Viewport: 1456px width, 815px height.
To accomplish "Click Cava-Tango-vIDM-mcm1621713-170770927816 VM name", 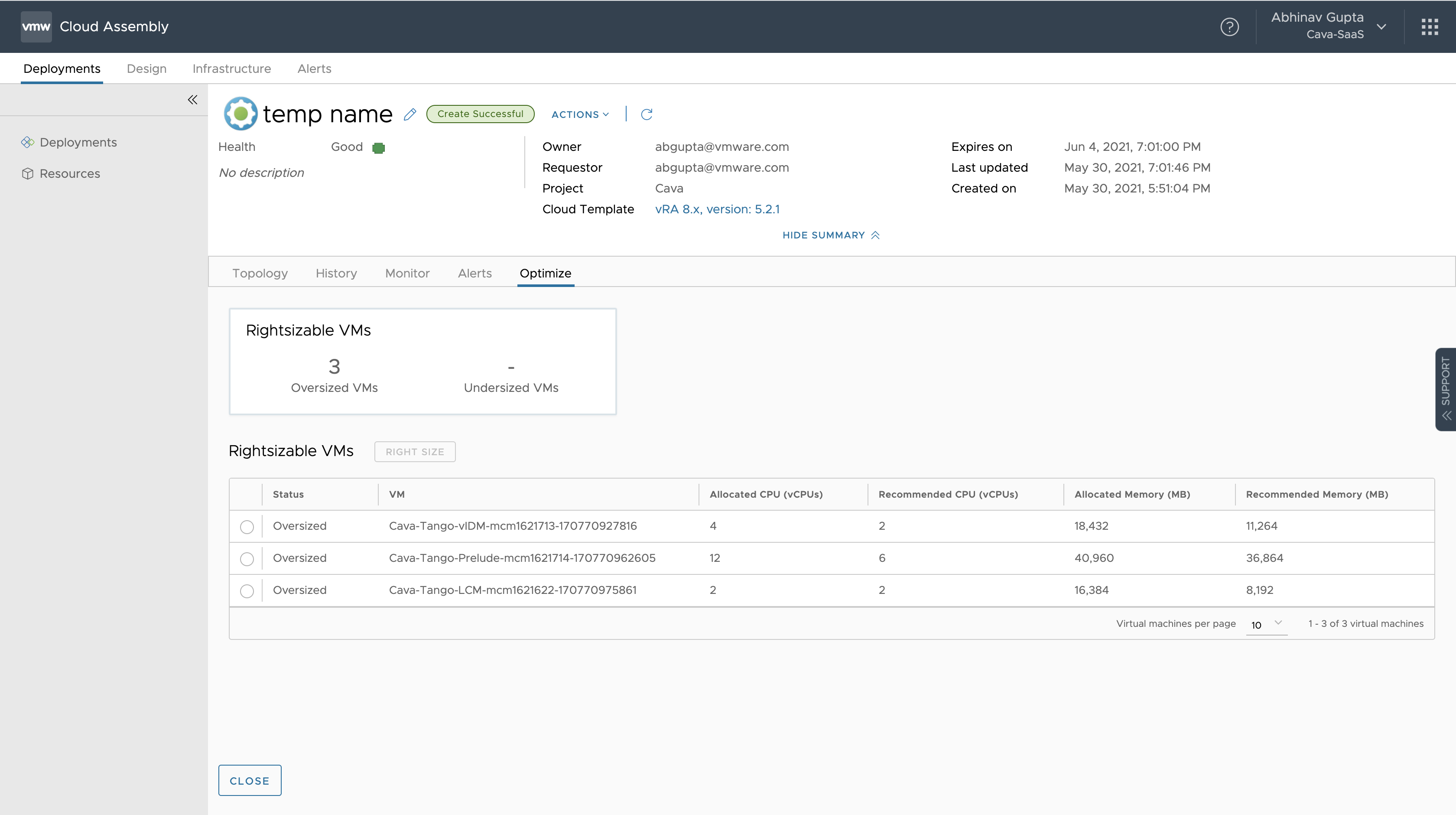I will coord(513,526).
